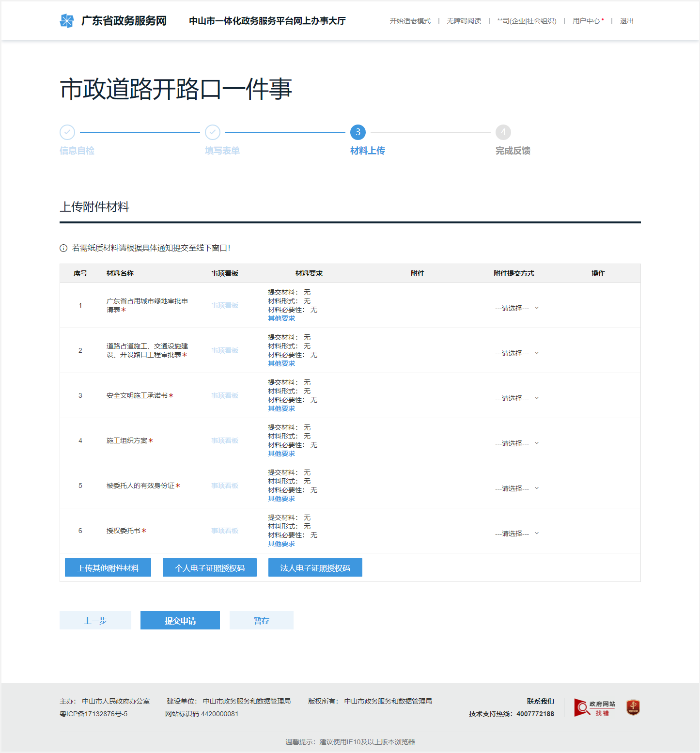Open submission-method dropdown for 被委托人的有效身份证
This screenshot has width=700, height=753.
click(517, 488)
